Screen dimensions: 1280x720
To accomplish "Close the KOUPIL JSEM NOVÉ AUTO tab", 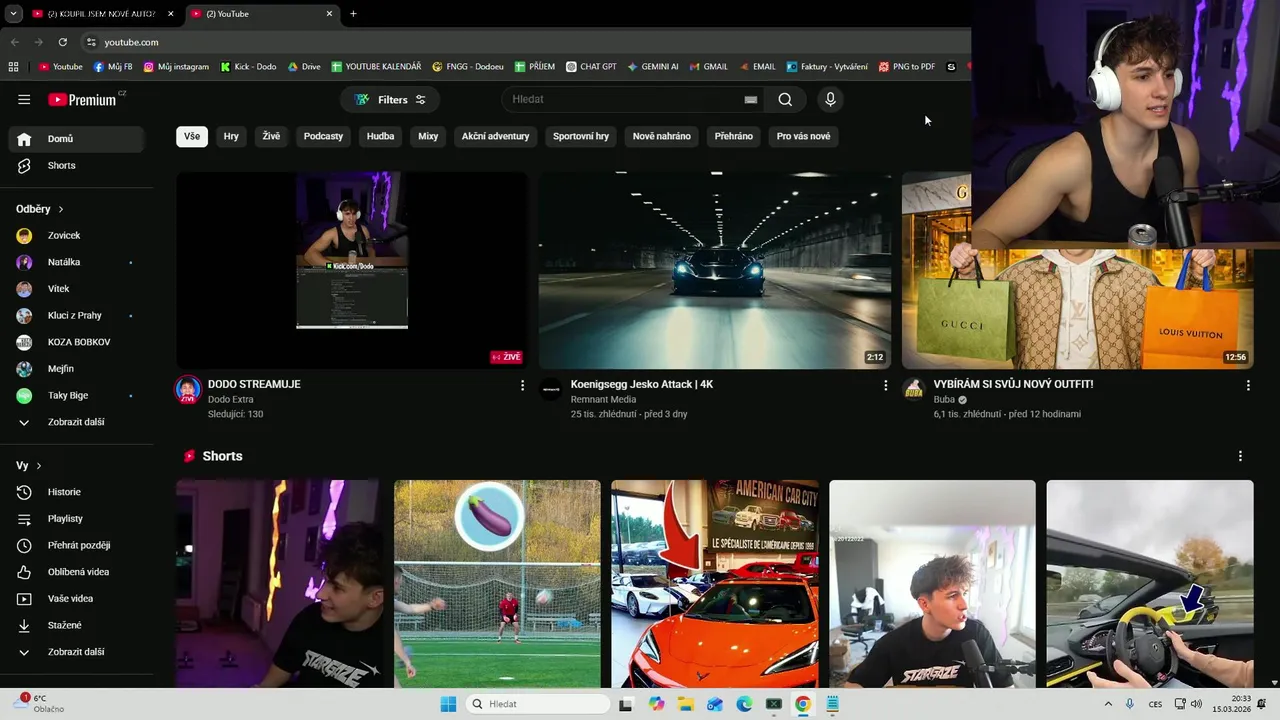I will [x=171, y=14].
